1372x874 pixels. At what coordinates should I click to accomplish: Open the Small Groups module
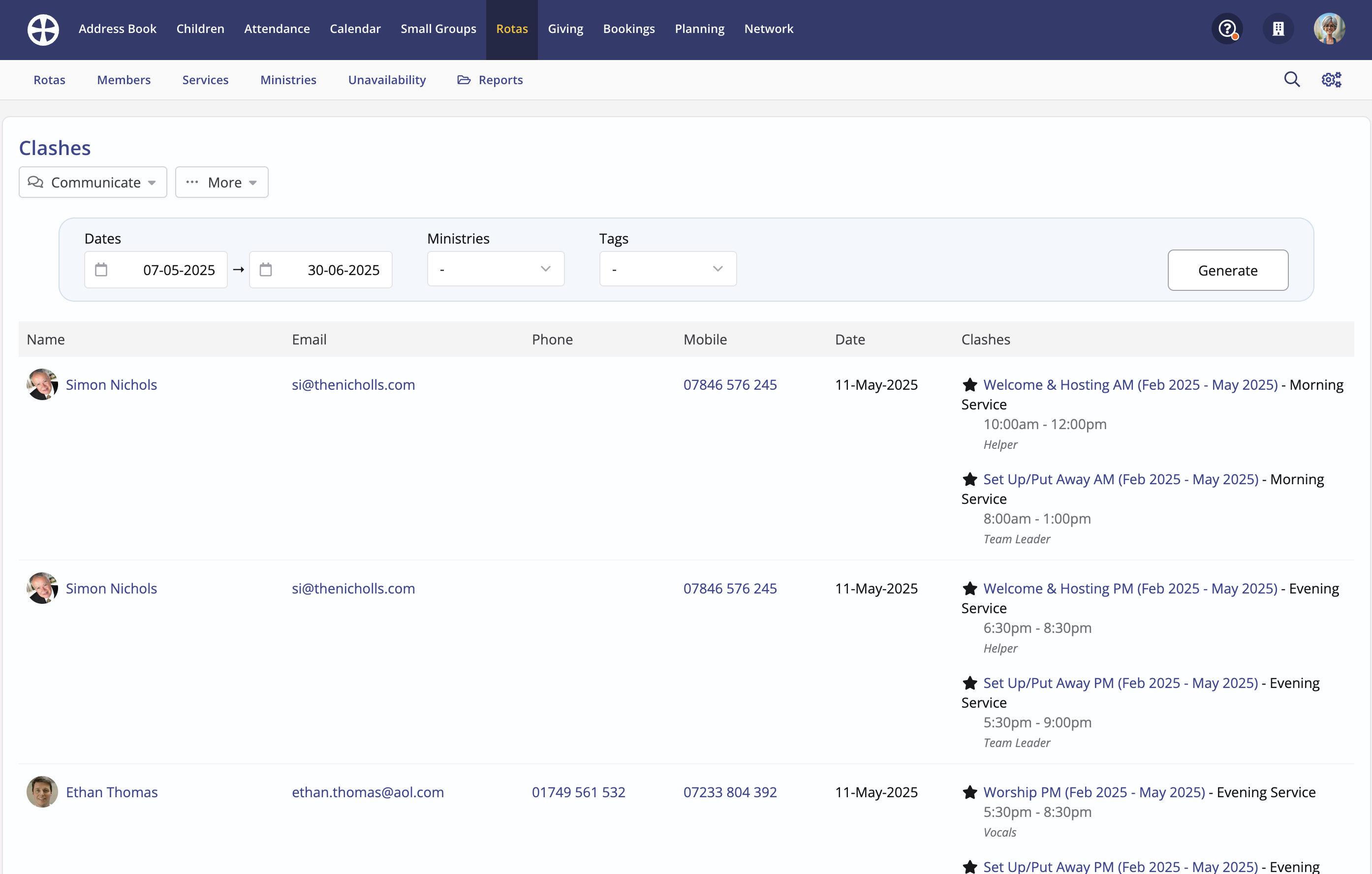tap(438, 29)
